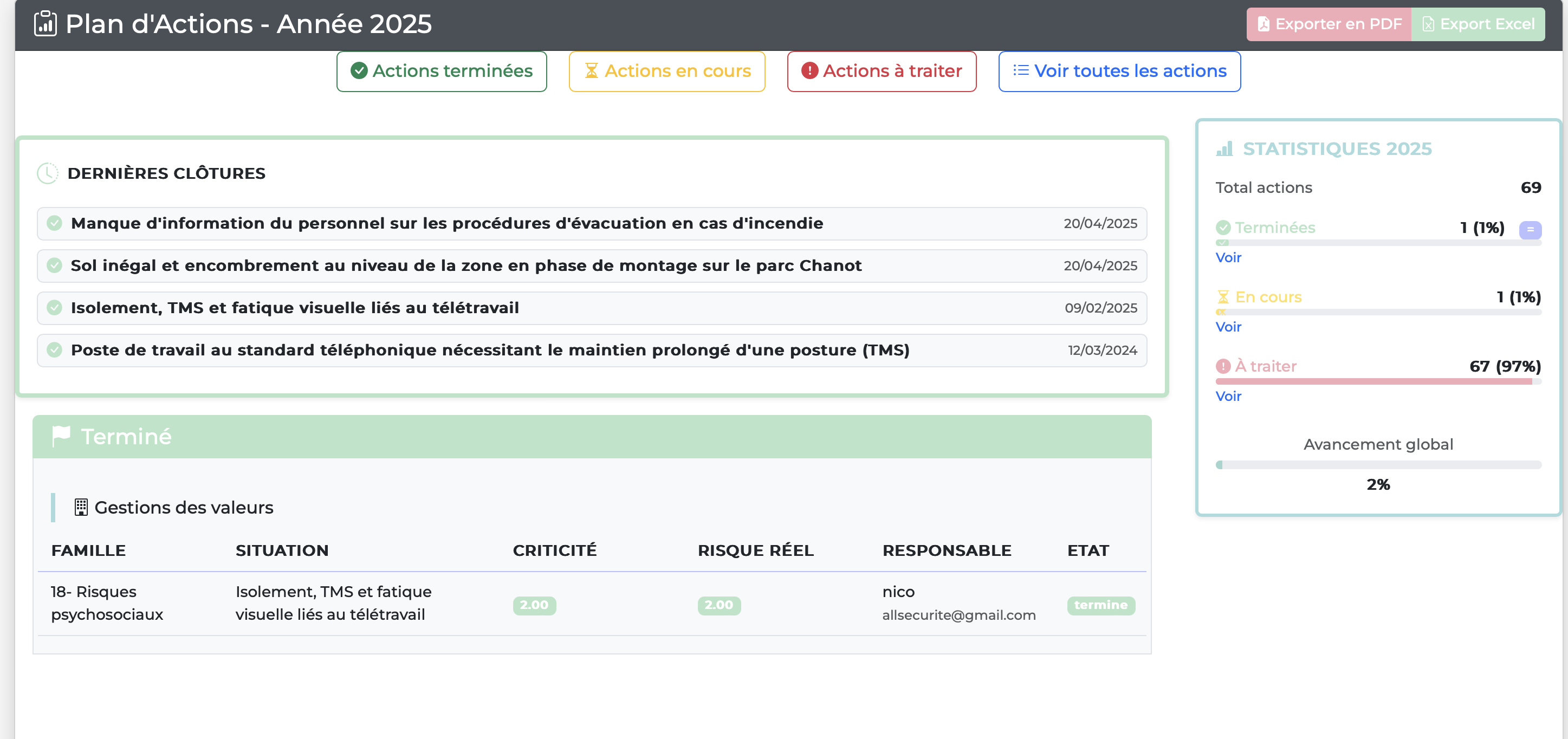Click the clock icon next to Dernières clôtures
Screen dimensions: 1568x739
coord(48,173)
